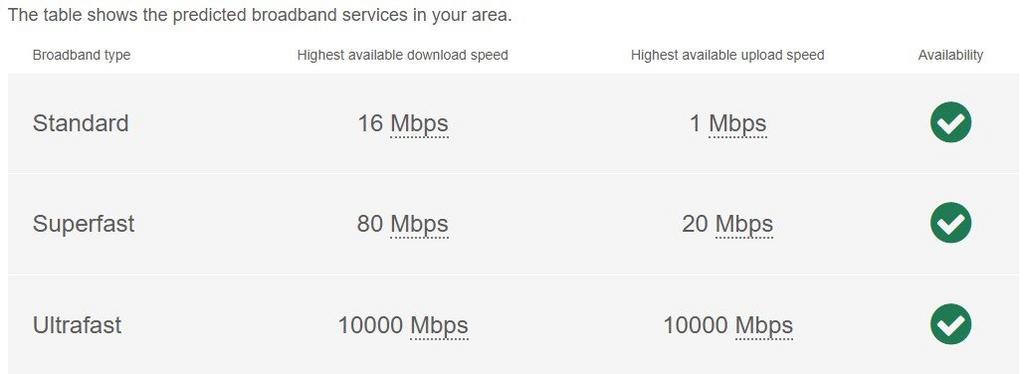This screenshot has width=1024, height=374.
Task: Click the Standard broadband type label
Action: (80, 123)
